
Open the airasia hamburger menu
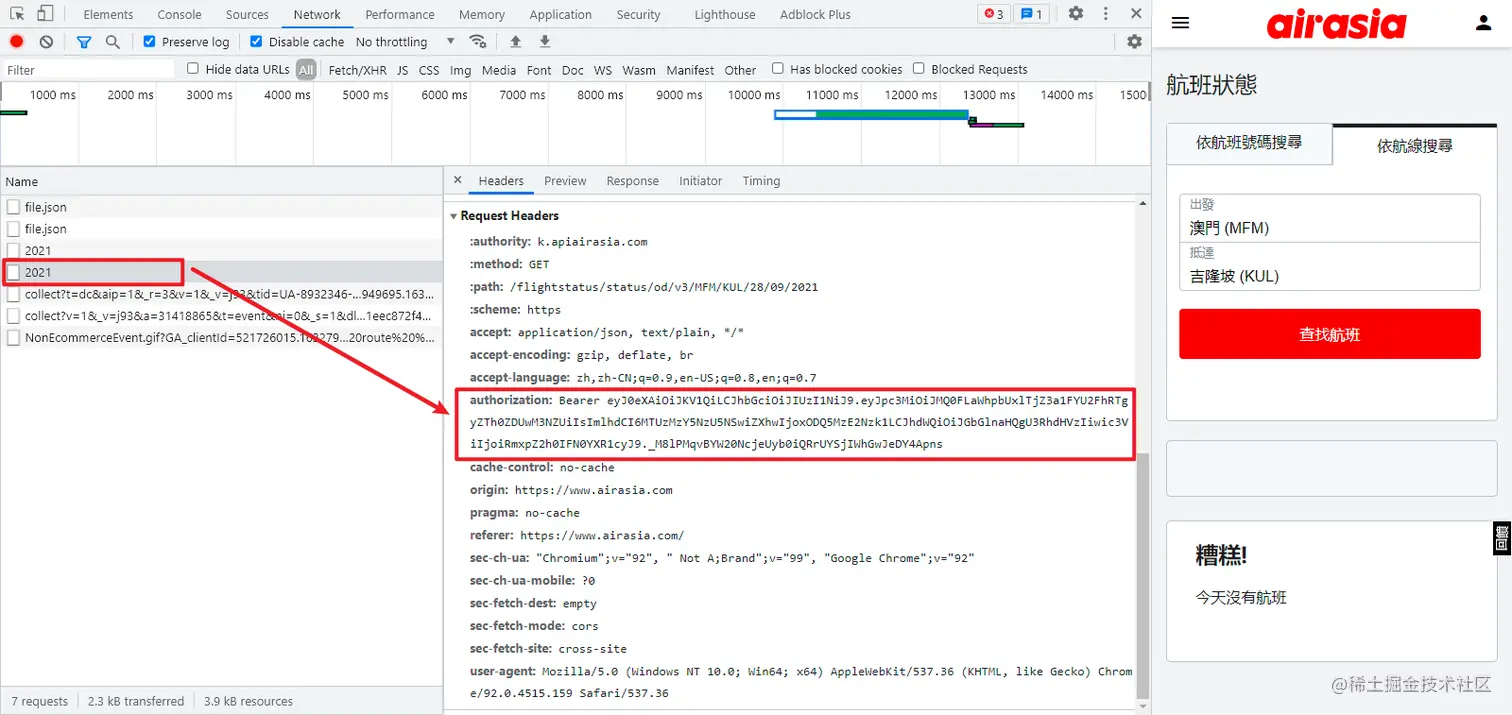[1180, 23]
